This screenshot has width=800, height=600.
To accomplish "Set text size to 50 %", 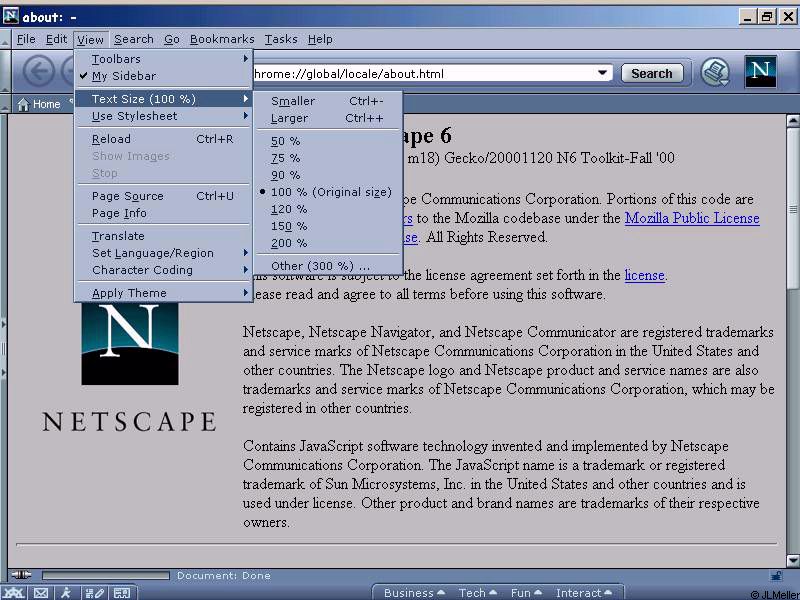I will (329, 141).
